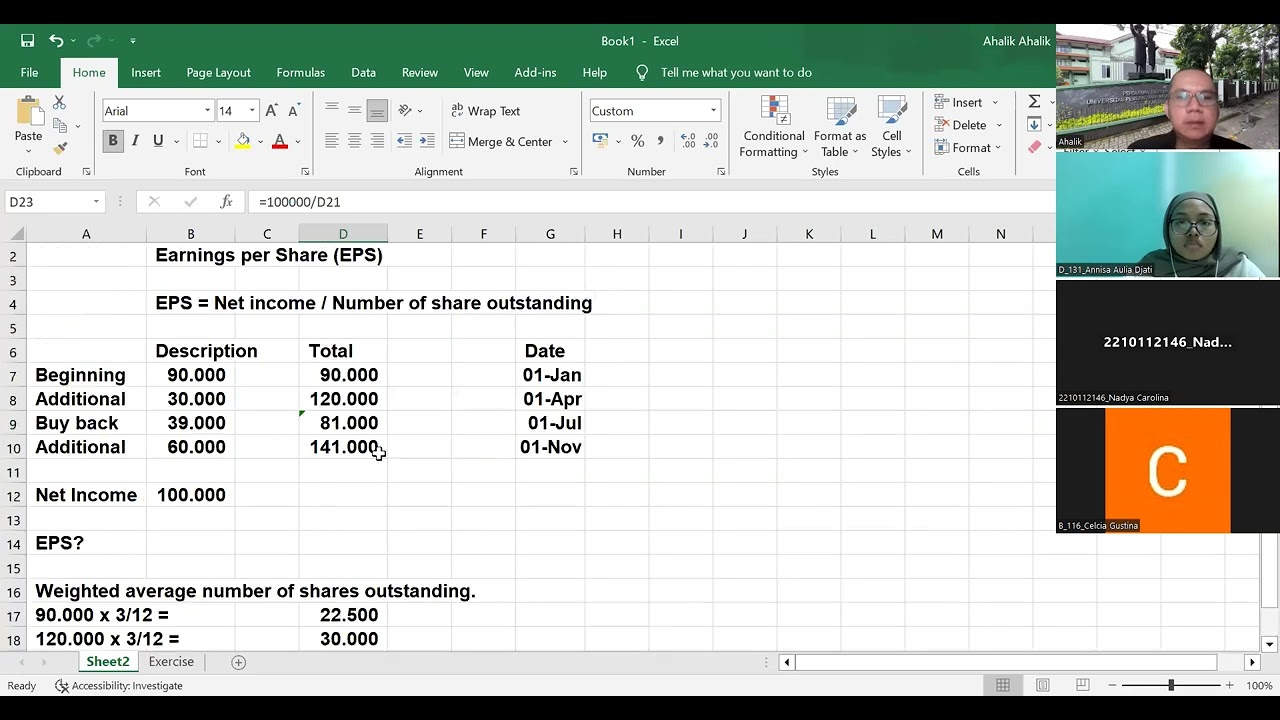Viewport: 1280px width, 720px height.
Task: Click the Insert Function fx icon
Action: [226, 202]
